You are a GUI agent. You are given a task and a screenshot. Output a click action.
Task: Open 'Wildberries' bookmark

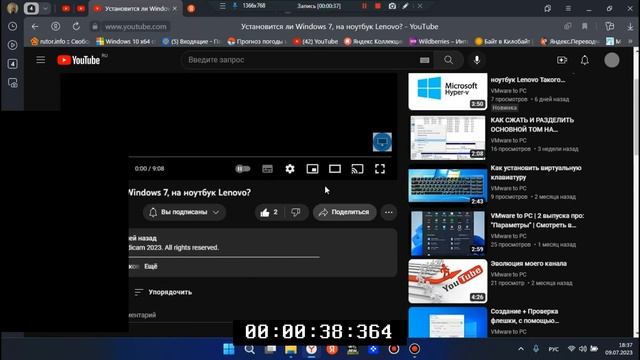(x=438, y=42)
